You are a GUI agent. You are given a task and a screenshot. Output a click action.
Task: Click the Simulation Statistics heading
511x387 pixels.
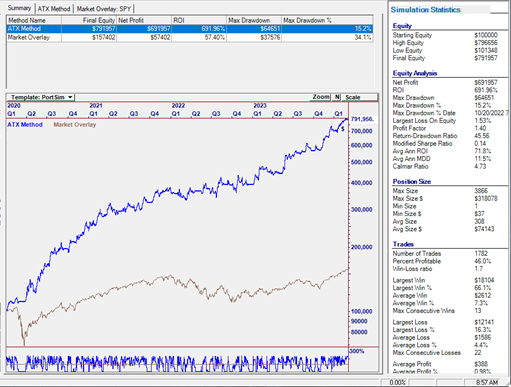pyautogui.click(x=425, y=10)
